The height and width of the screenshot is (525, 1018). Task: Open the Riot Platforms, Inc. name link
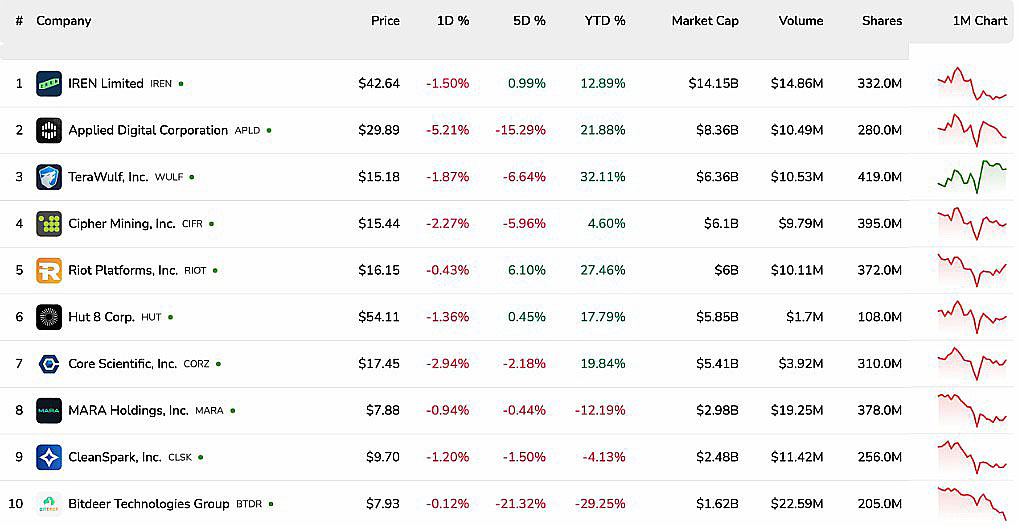click(123, 271)
